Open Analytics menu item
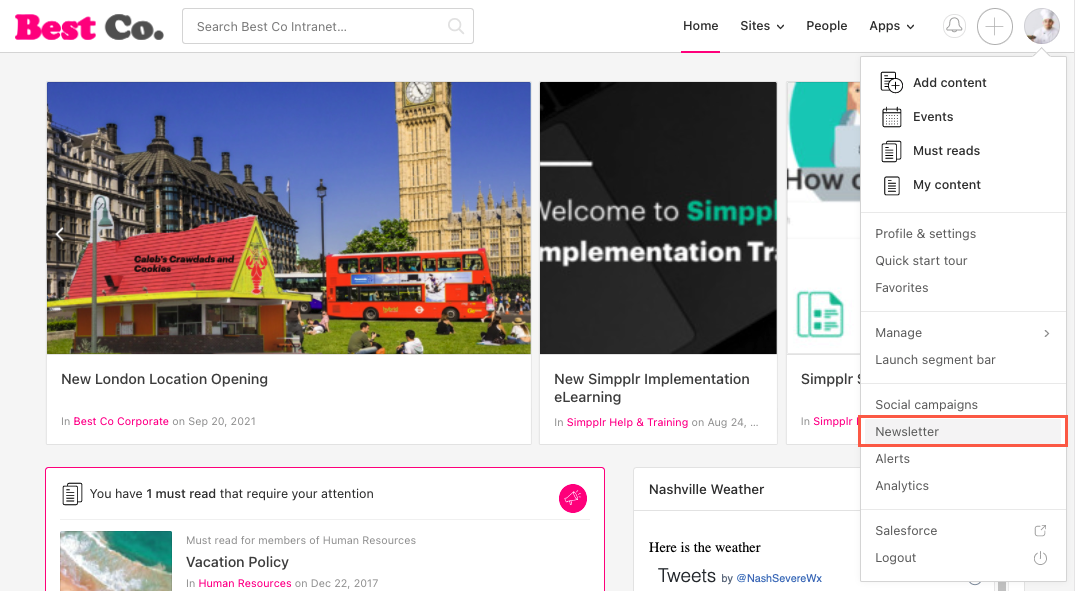The width and height of the screenshot is (1075, 591). [x=902, y=485]
